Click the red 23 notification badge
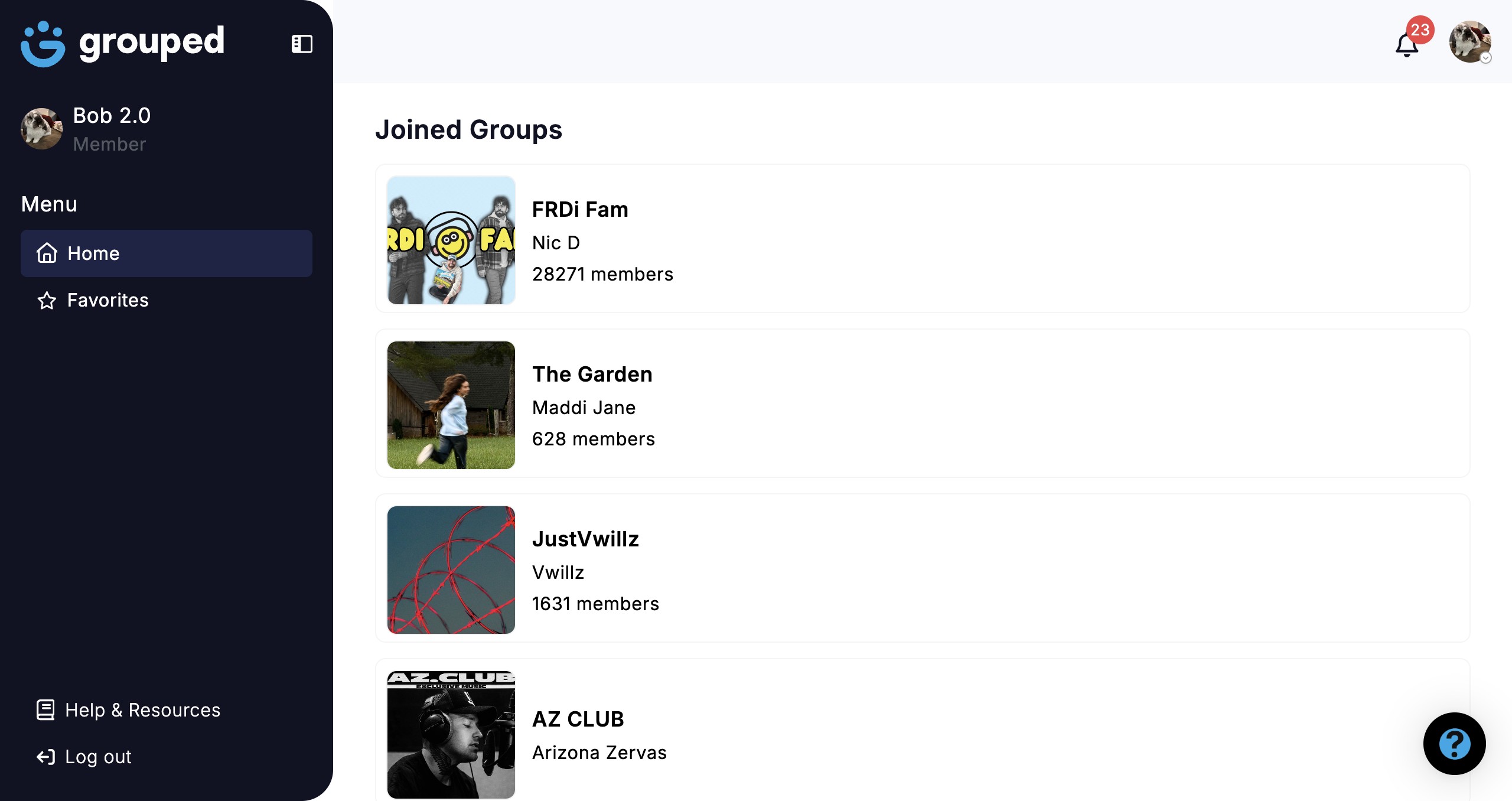 [x=1420, y=30]
